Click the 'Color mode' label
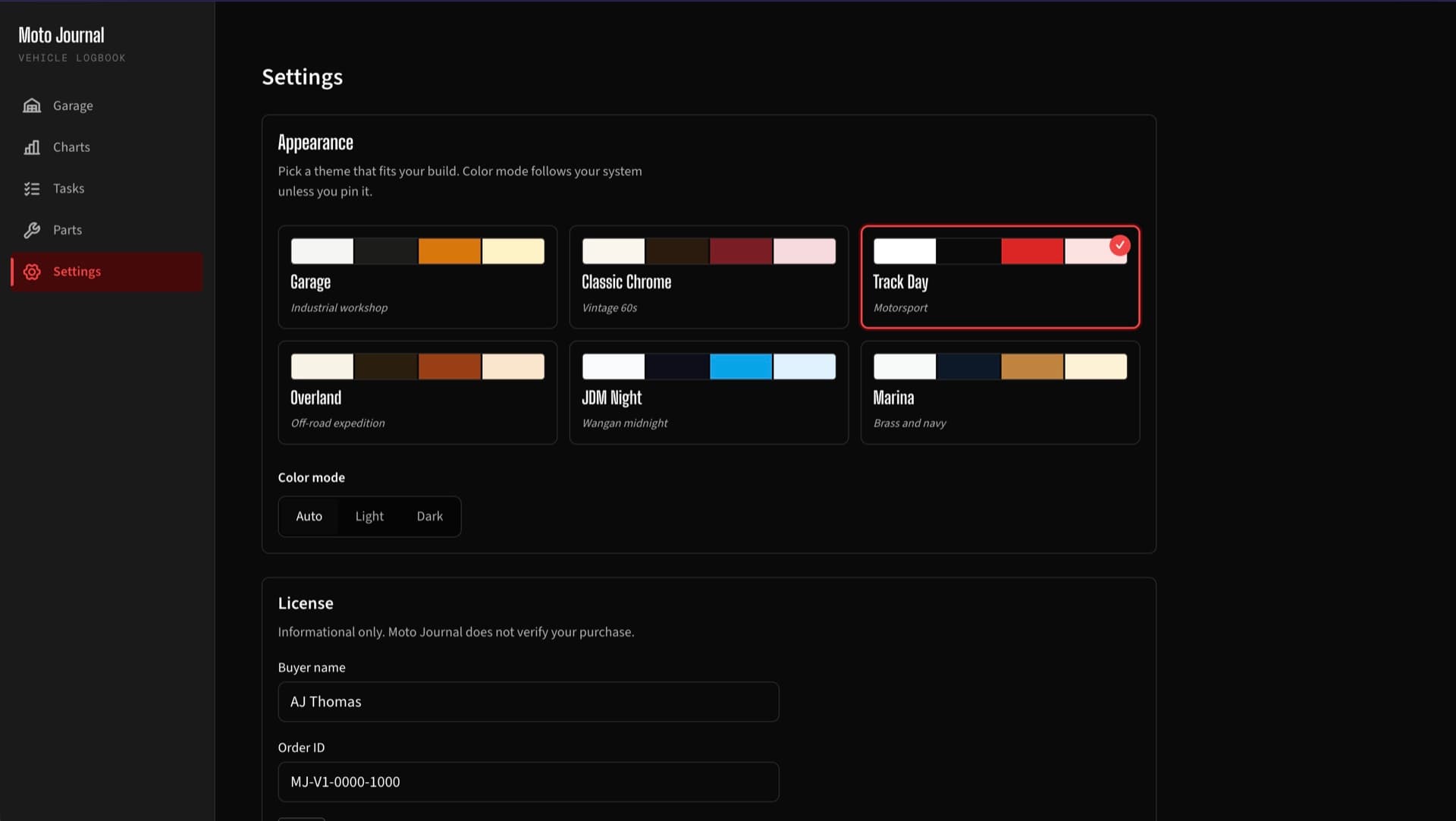This screenshot has height=821, width=1456. pyautogui.click(x=311, y=477)
